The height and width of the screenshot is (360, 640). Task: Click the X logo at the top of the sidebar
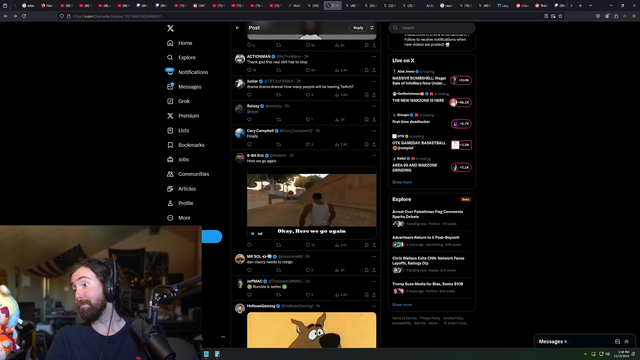coord(170,28)
